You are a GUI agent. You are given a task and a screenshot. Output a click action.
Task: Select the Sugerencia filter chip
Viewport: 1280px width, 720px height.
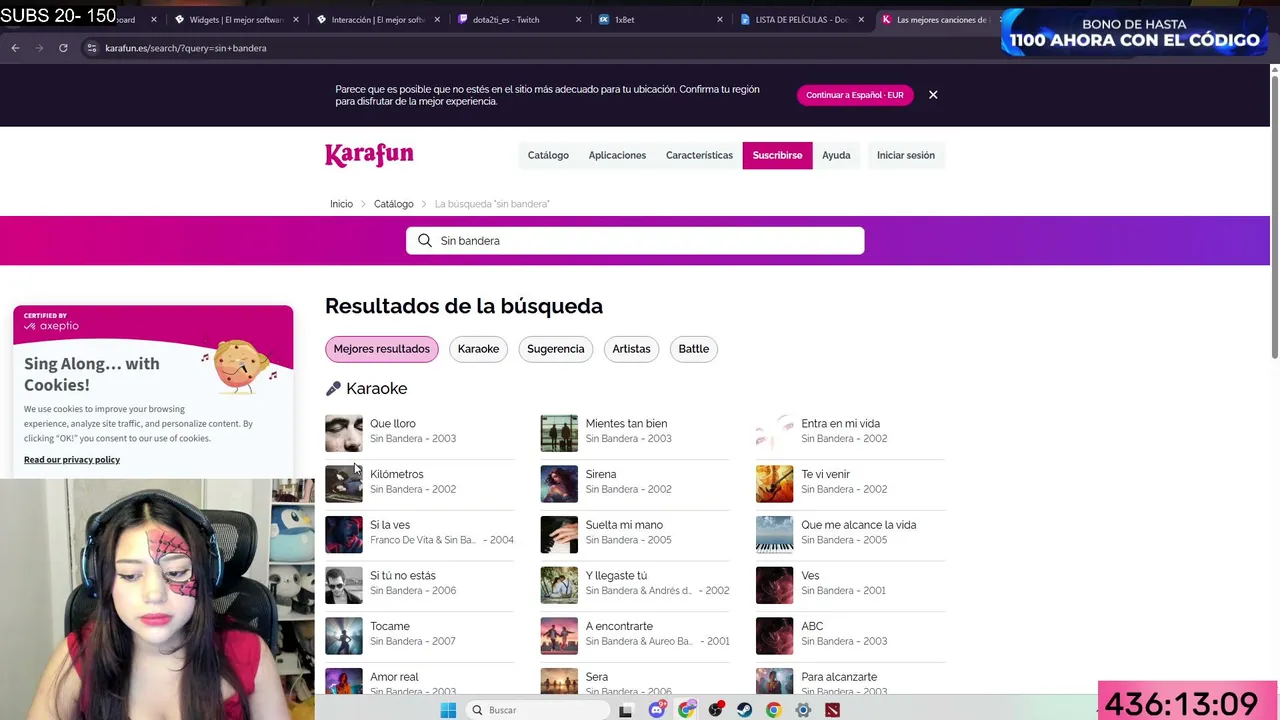555,349
